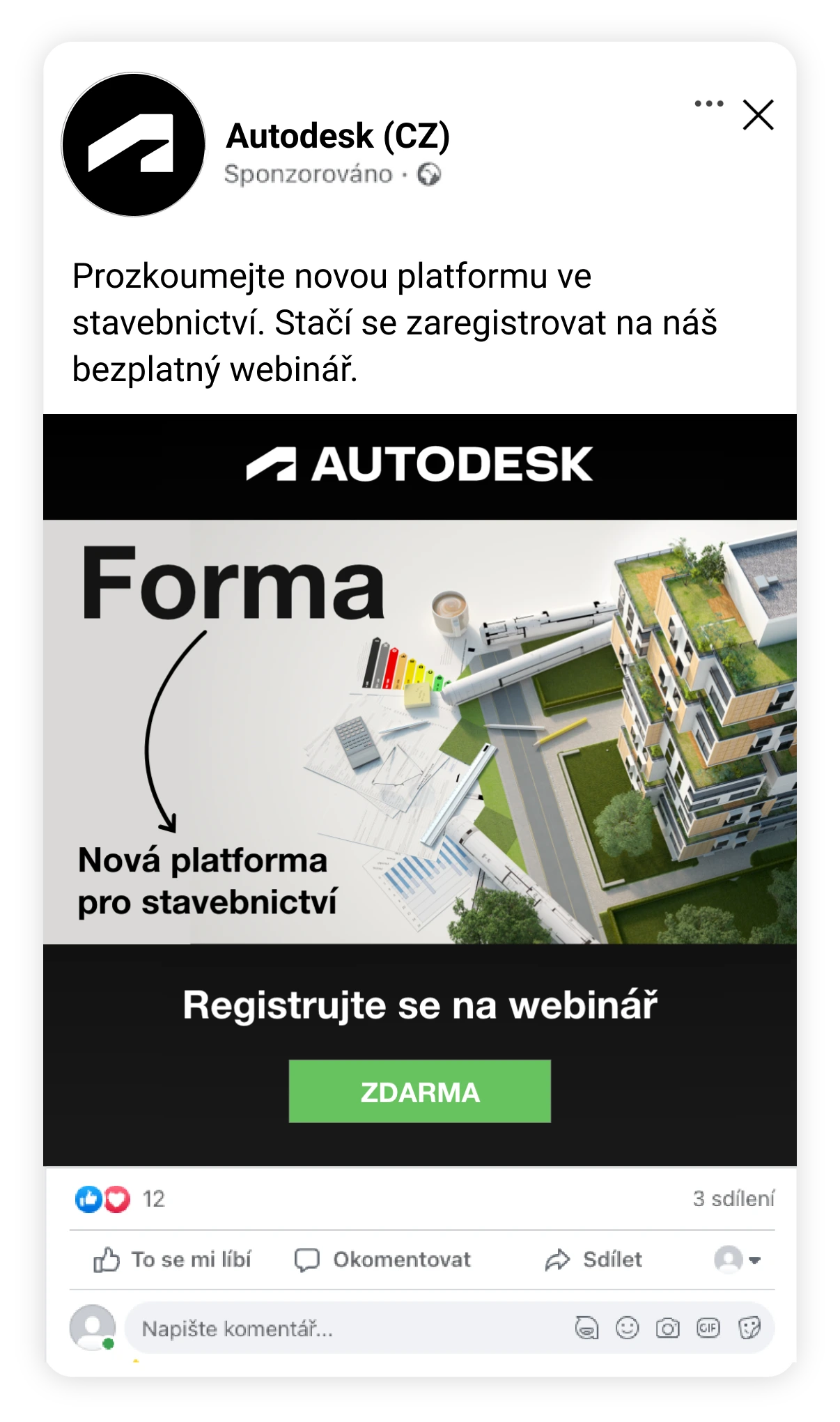Image resolution: width=840 pixels, height=1422 pixels.
Task: Open the 12 reactions count
Action: coord(154,1199)
